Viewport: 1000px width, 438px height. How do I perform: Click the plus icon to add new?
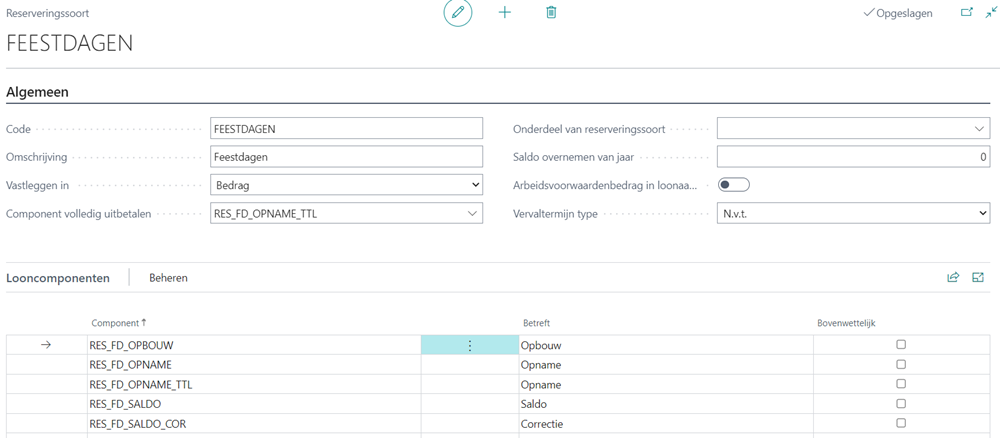pos(505,13)
